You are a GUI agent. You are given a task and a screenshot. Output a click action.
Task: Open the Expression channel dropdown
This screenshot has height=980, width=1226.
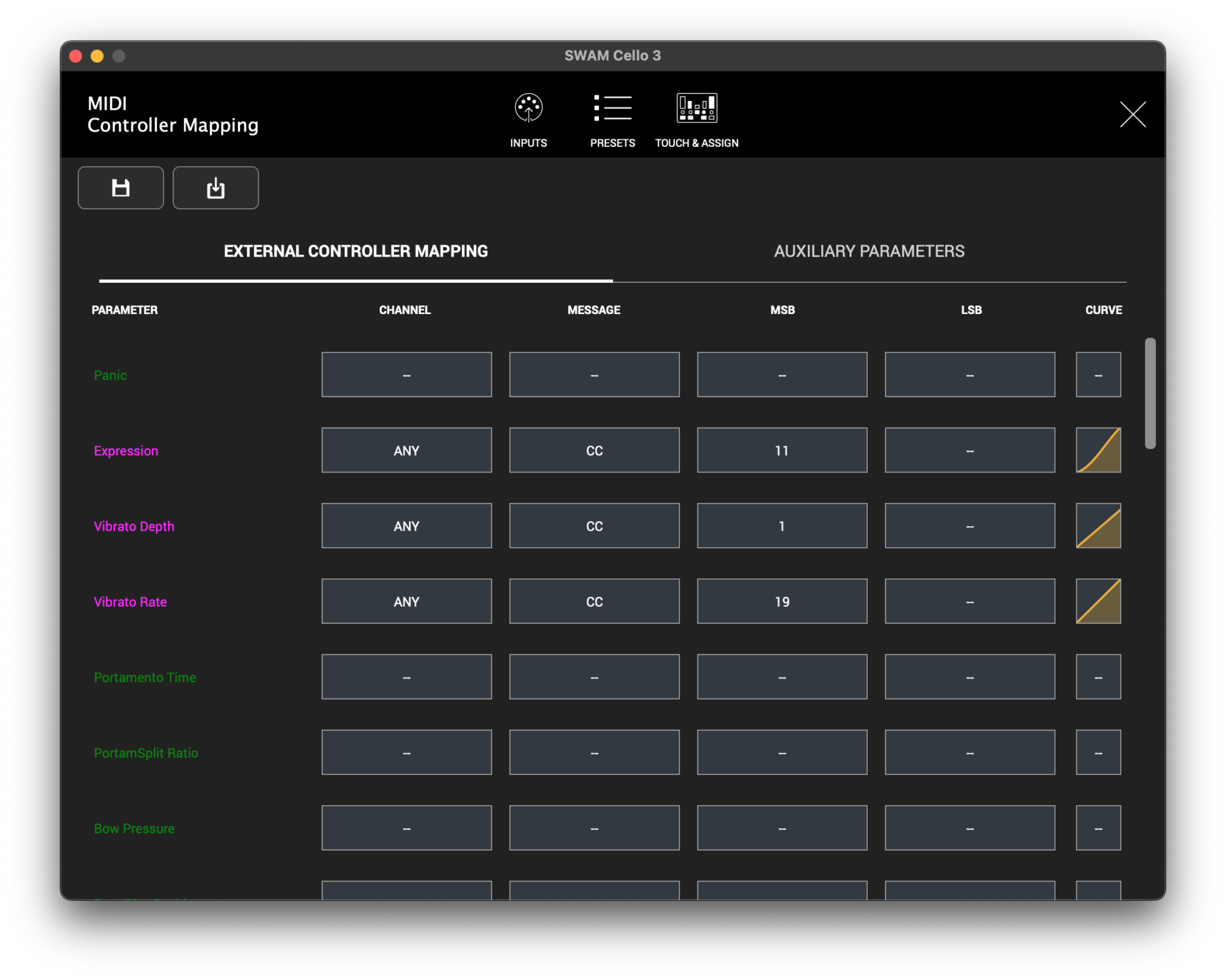406,450
